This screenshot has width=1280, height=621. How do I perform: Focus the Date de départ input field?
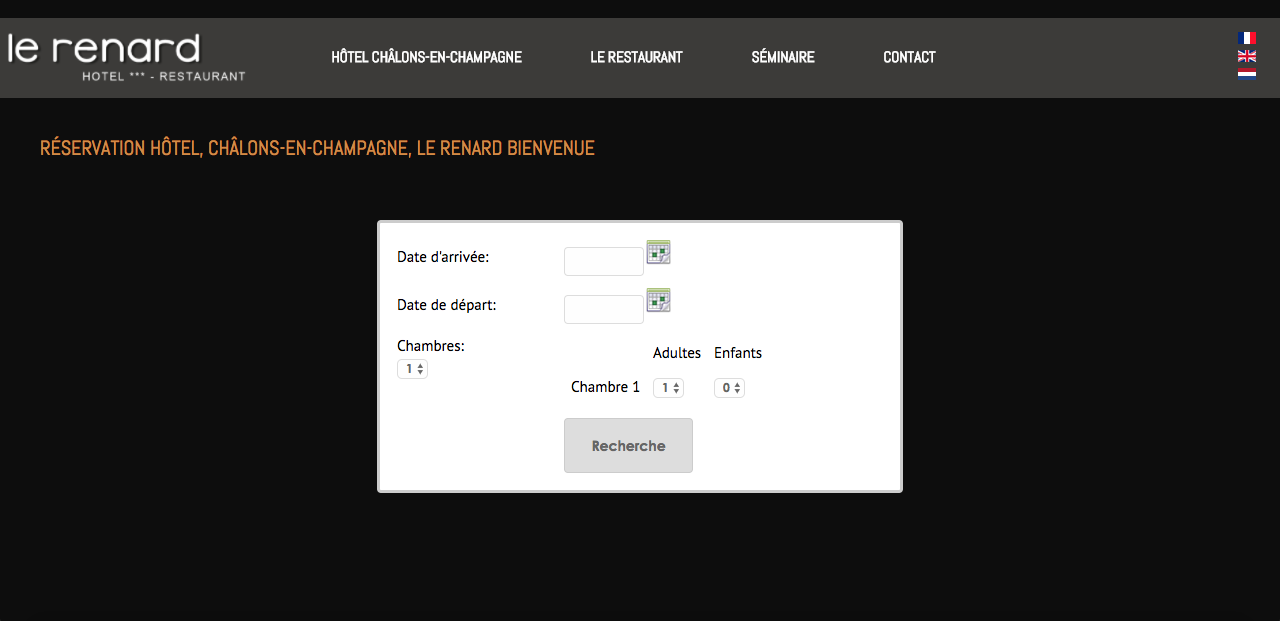[604, 309]
